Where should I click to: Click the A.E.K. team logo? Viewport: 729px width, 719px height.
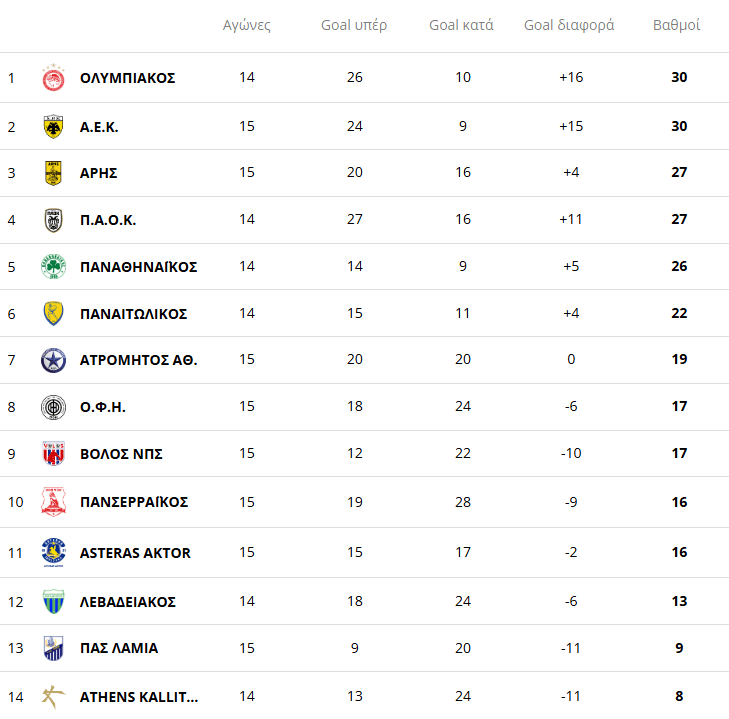coord(53,126)
